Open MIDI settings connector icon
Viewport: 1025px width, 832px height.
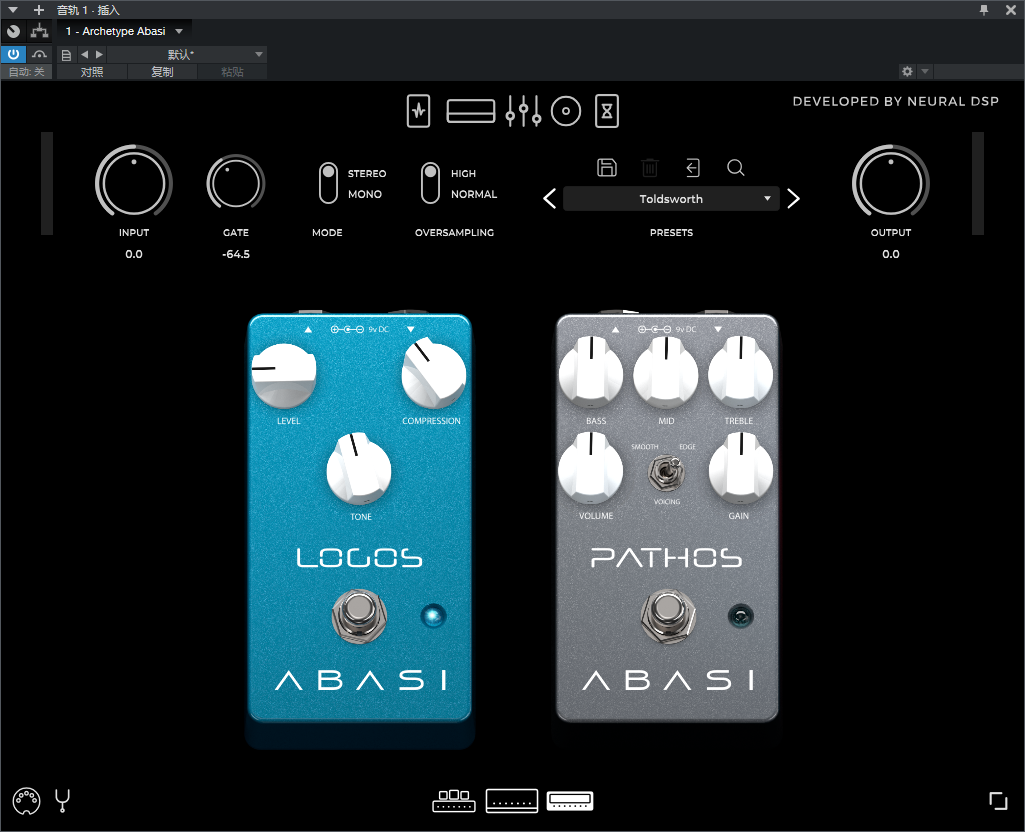[26, 801]
